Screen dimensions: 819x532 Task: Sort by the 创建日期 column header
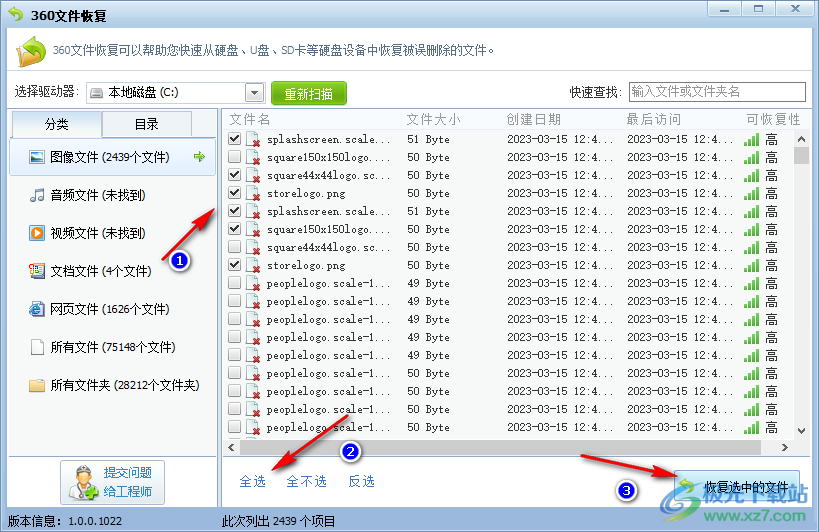pyautogui.click(x=533, y=120)
